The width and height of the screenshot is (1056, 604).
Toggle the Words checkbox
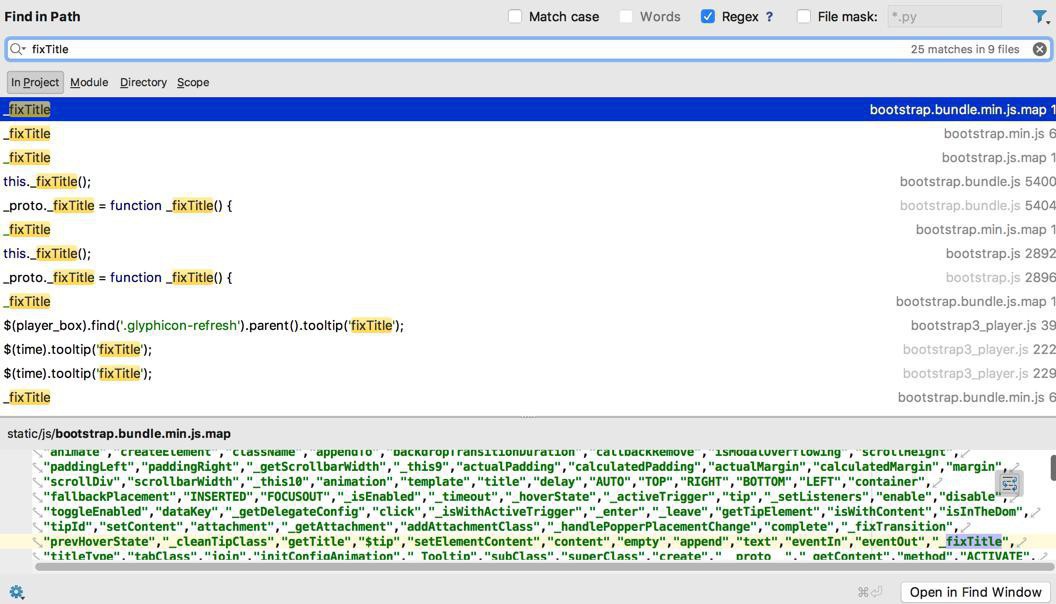(626, 17)
